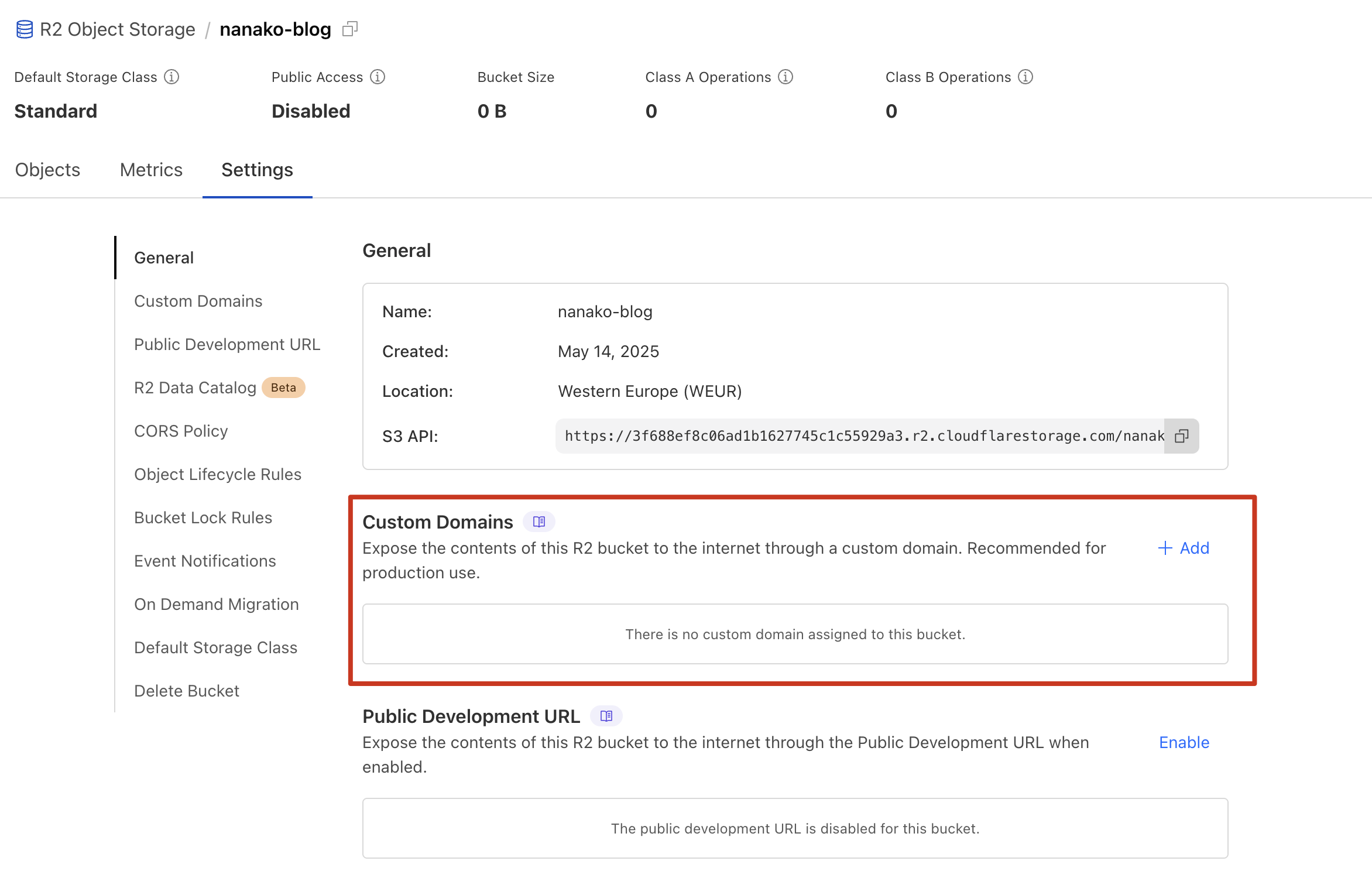
Task: Jump to Object Lifecycle Rules section
Action: (217, 474)
